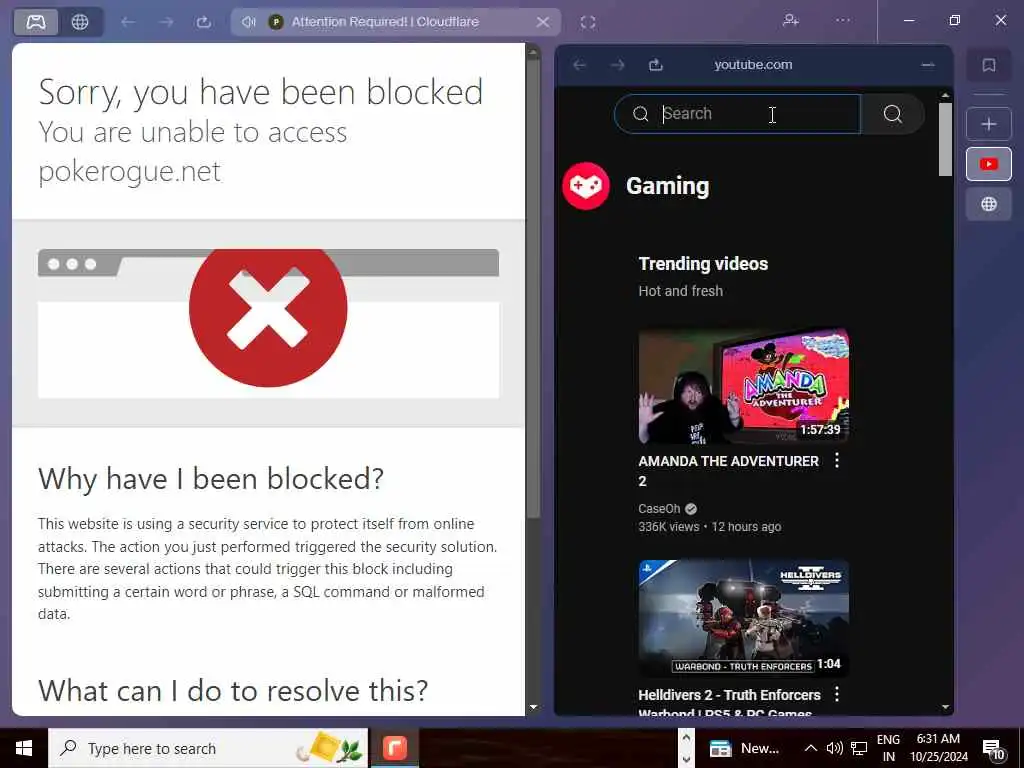Click the YouTube panel vertical scrollbar thumb
This screenshot has height=768, width=1024.
[x=945, y=139]
